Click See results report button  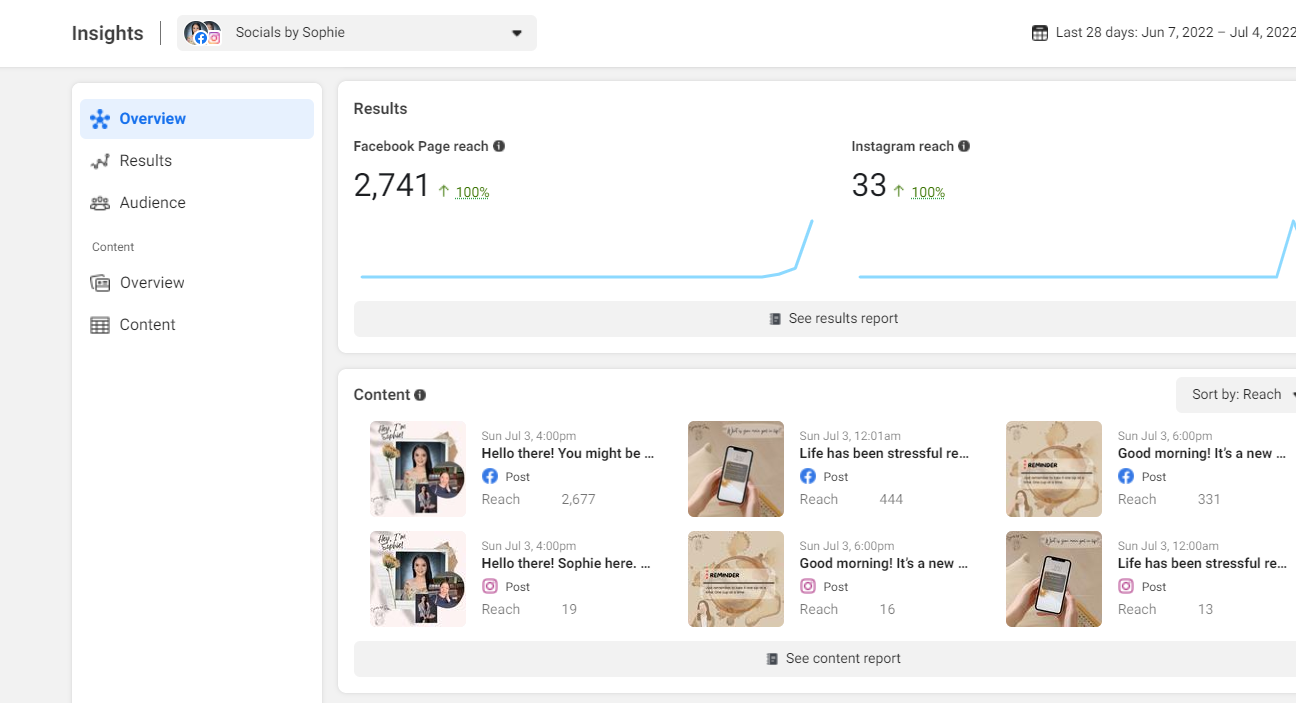tap(833, 319)
